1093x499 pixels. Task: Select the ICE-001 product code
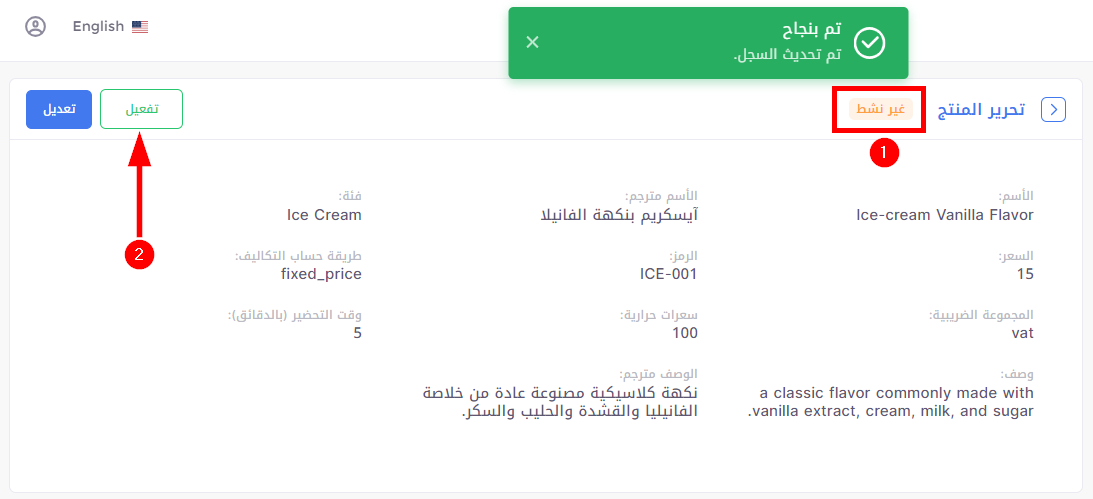[x=668, y=274]
